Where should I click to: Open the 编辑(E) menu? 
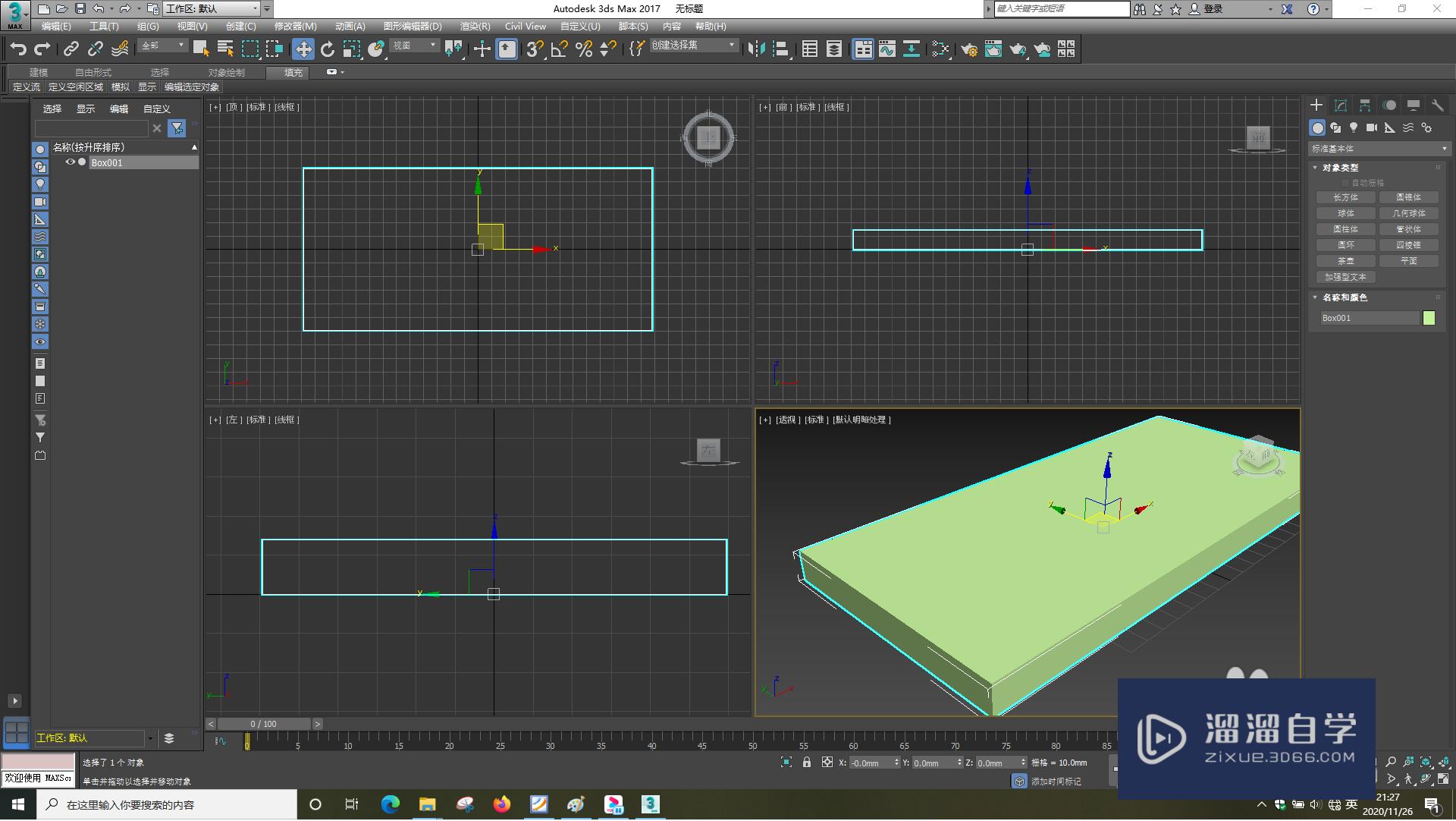pyautogui.click(x=56, y=27)
